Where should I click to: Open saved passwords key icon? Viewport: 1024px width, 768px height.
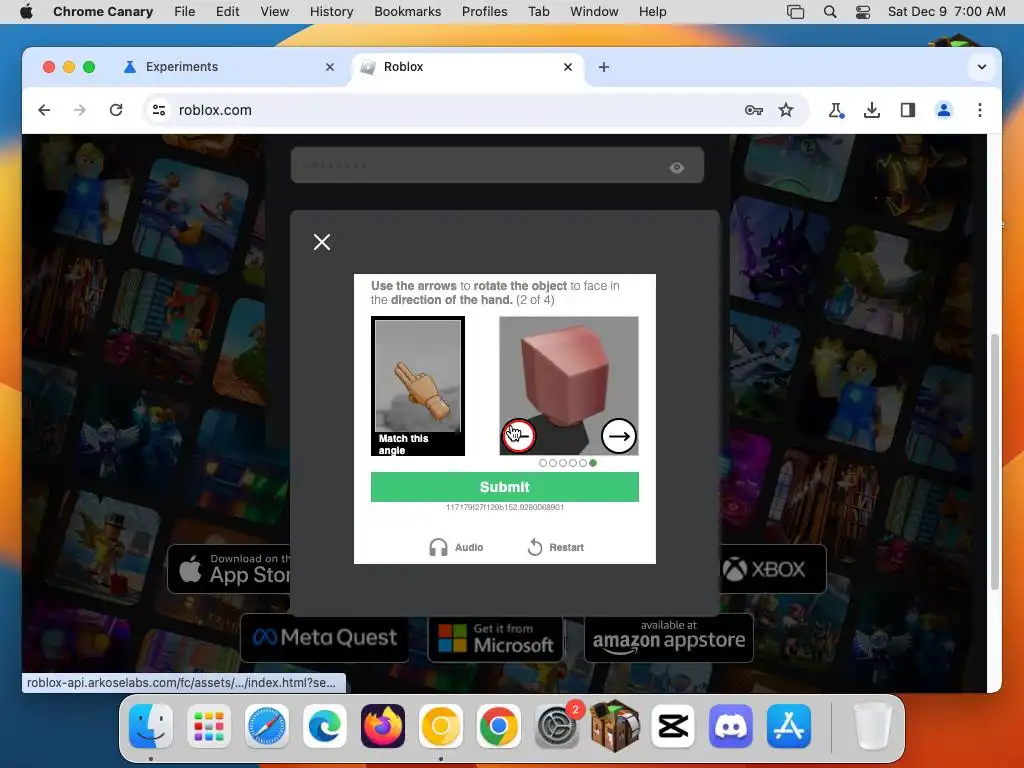coord(754,110)
